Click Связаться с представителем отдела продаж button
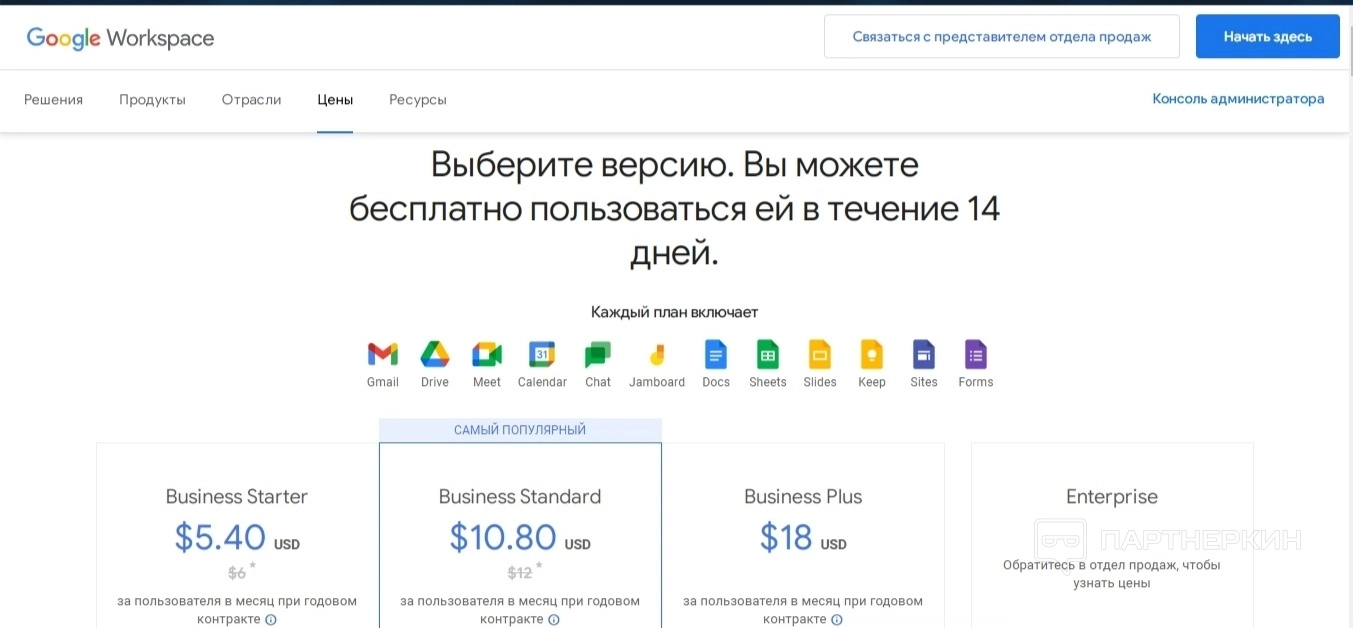1353x628 pixels. [x=1002, y=37]
